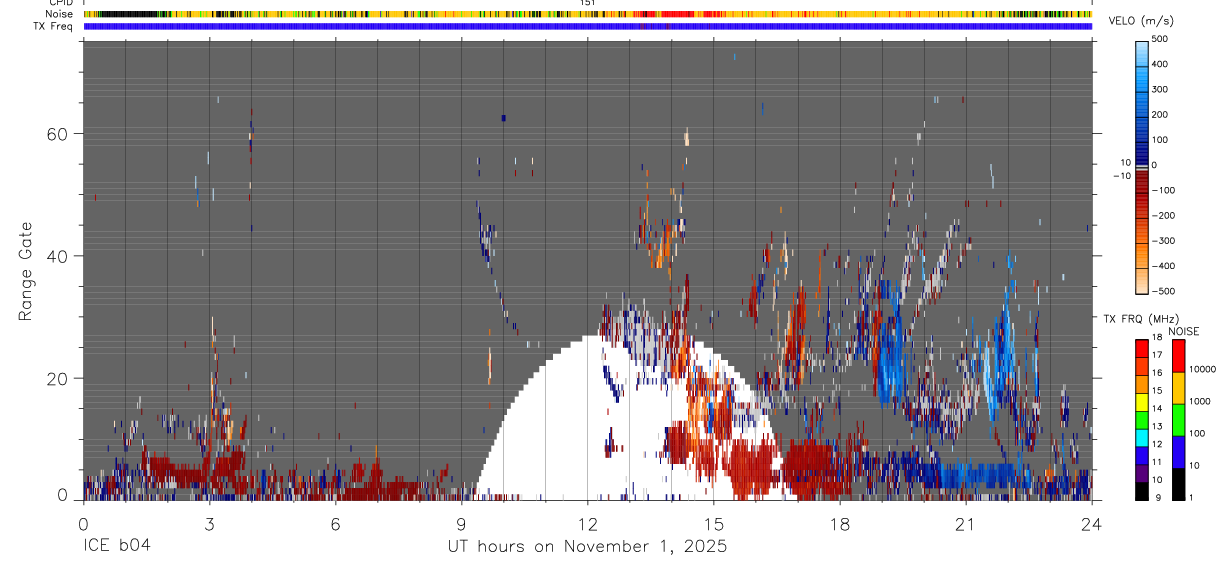Click the UT hour axis tick '18'
Viewport: 1228px width, 567px height.
(839, 523)
